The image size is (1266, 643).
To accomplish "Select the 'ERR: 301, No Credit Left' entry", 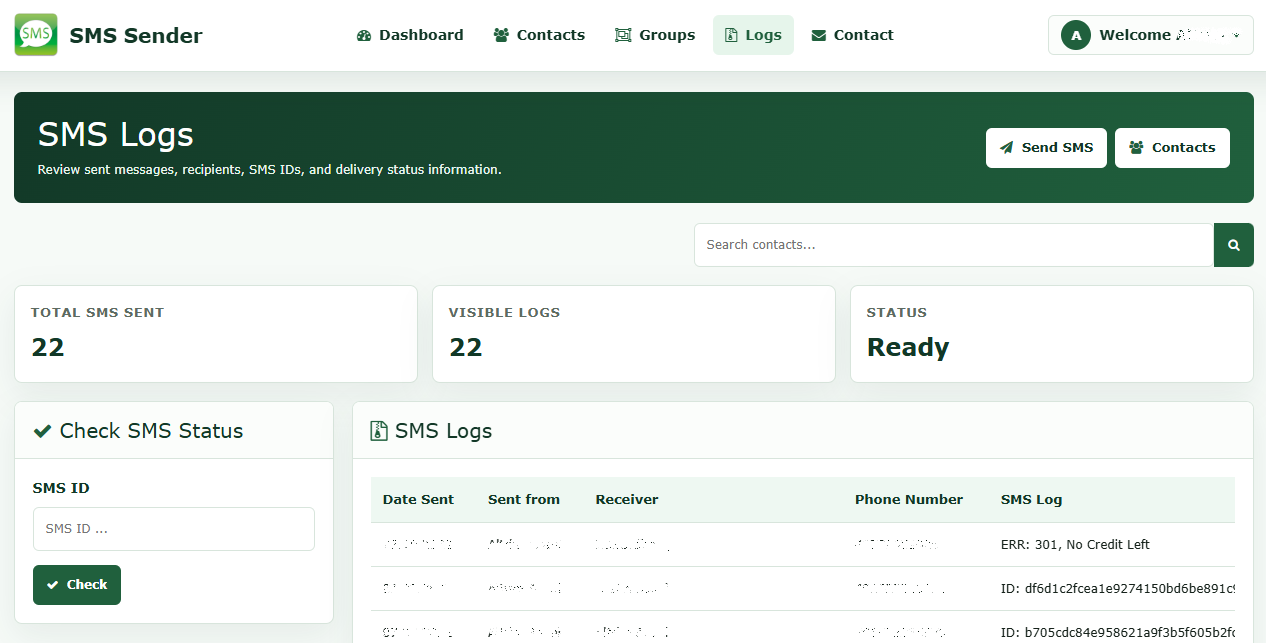I will [1075, 545].
